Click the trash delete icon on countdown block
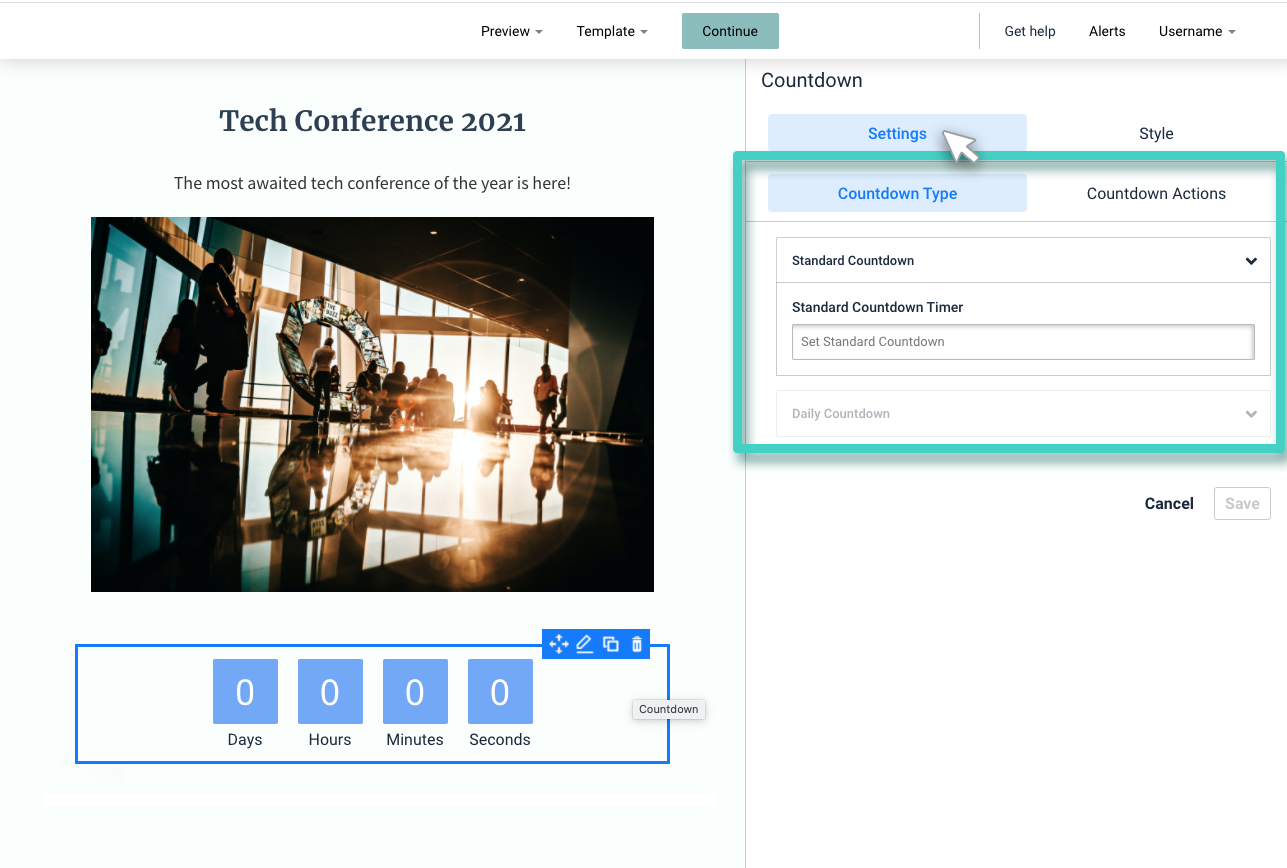 tap(637, 644)
